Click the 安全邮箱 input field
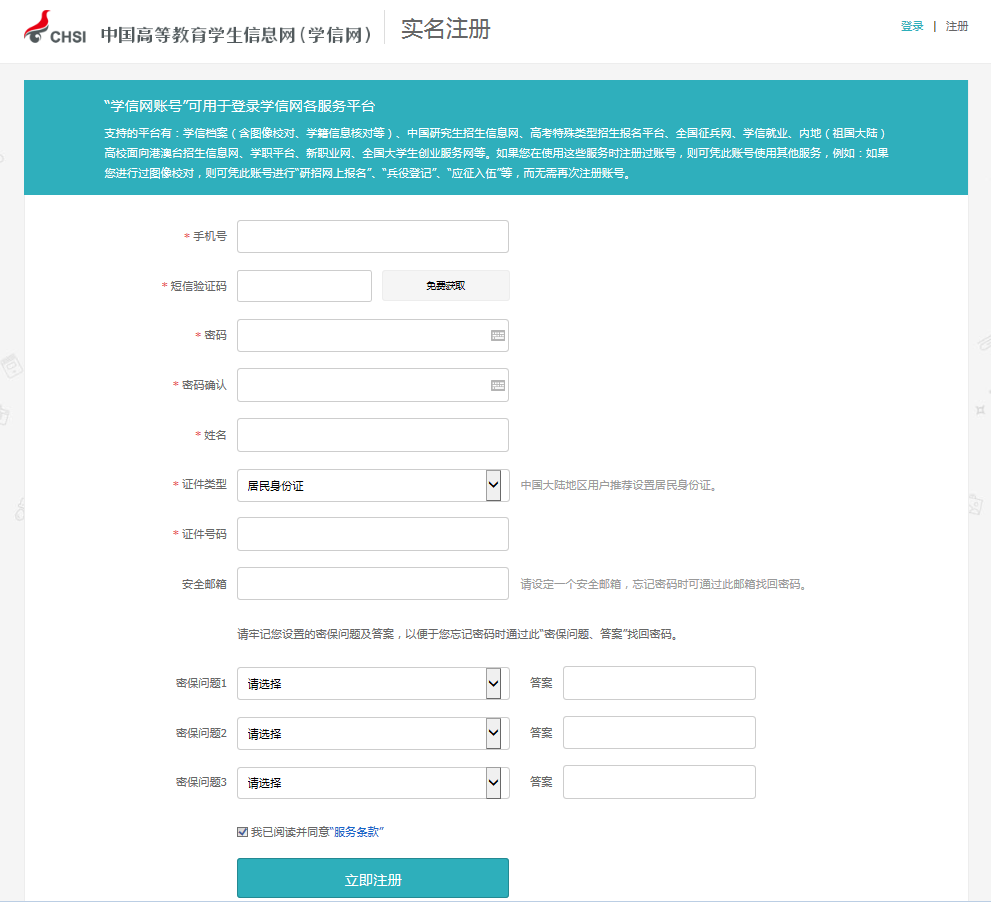Screen dimensions: 991x902 [372, 584]
